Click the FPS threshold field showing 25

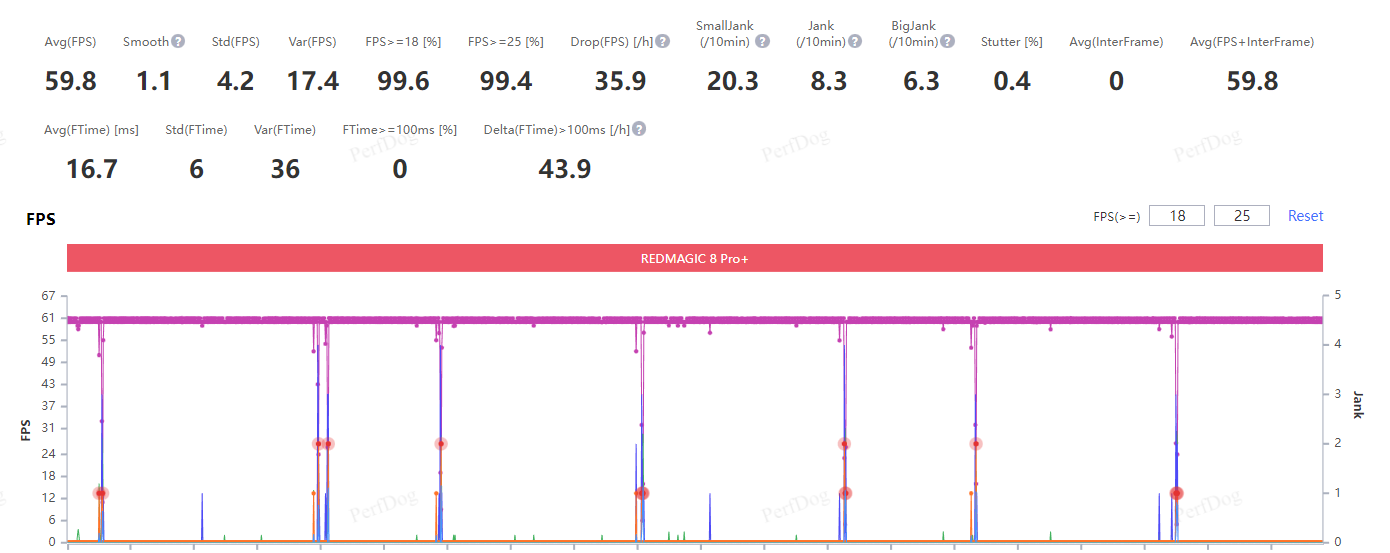pyautogui.click(x=1242, y=215)
